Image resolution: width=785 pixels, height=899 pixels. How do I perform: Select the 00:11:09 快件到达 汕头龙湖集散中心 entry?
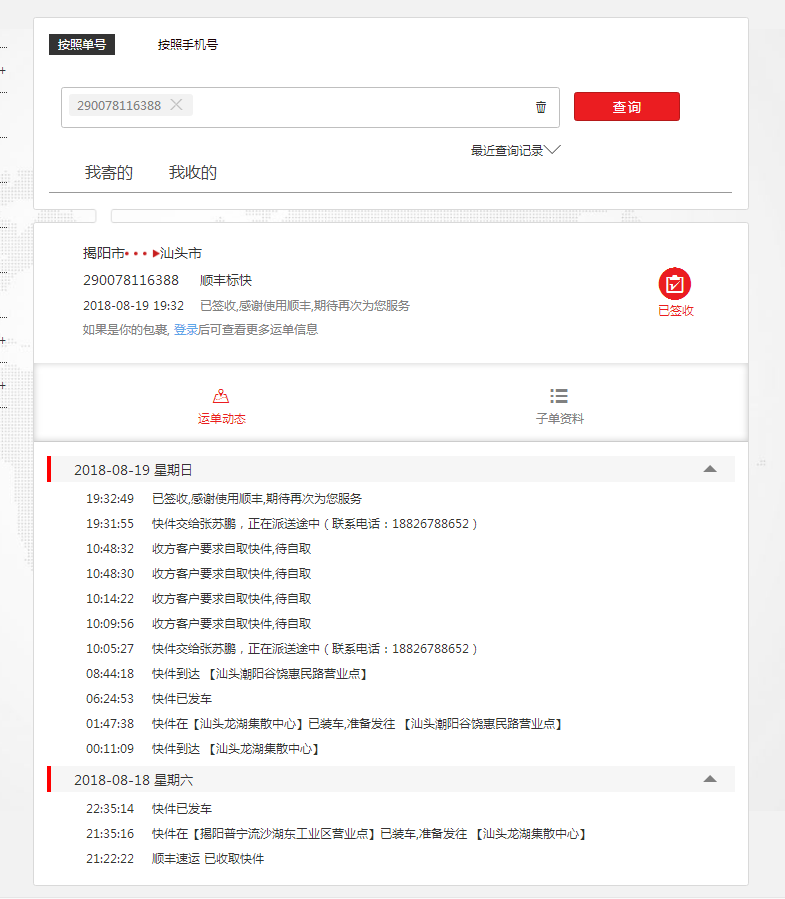tap(203, 749)
